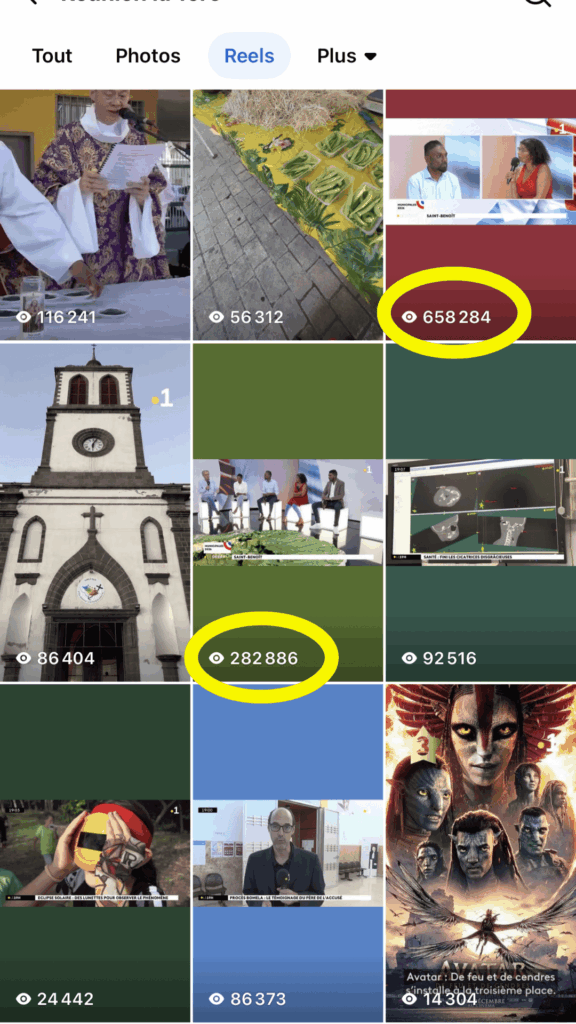Select the Reels tab
Viewport: 576px width, 1024px height.
tap(249, 56)
